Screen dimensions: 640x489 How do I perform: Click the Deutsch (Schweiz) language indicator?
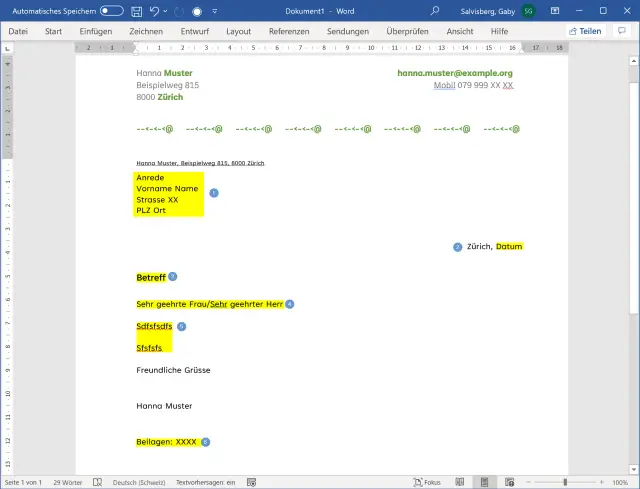pyautogui.click(x=139, y=482)
